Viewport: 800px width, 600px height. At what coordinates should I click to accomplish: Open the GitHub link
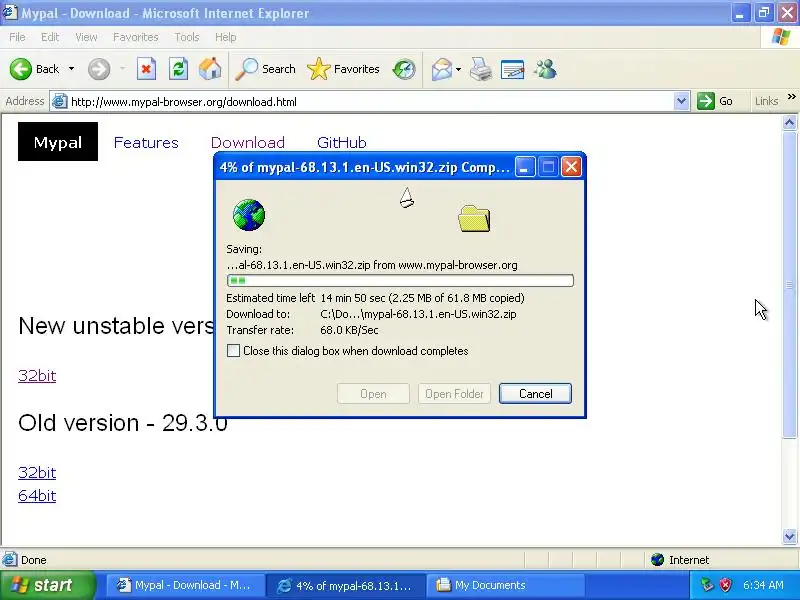coord(341,142)
